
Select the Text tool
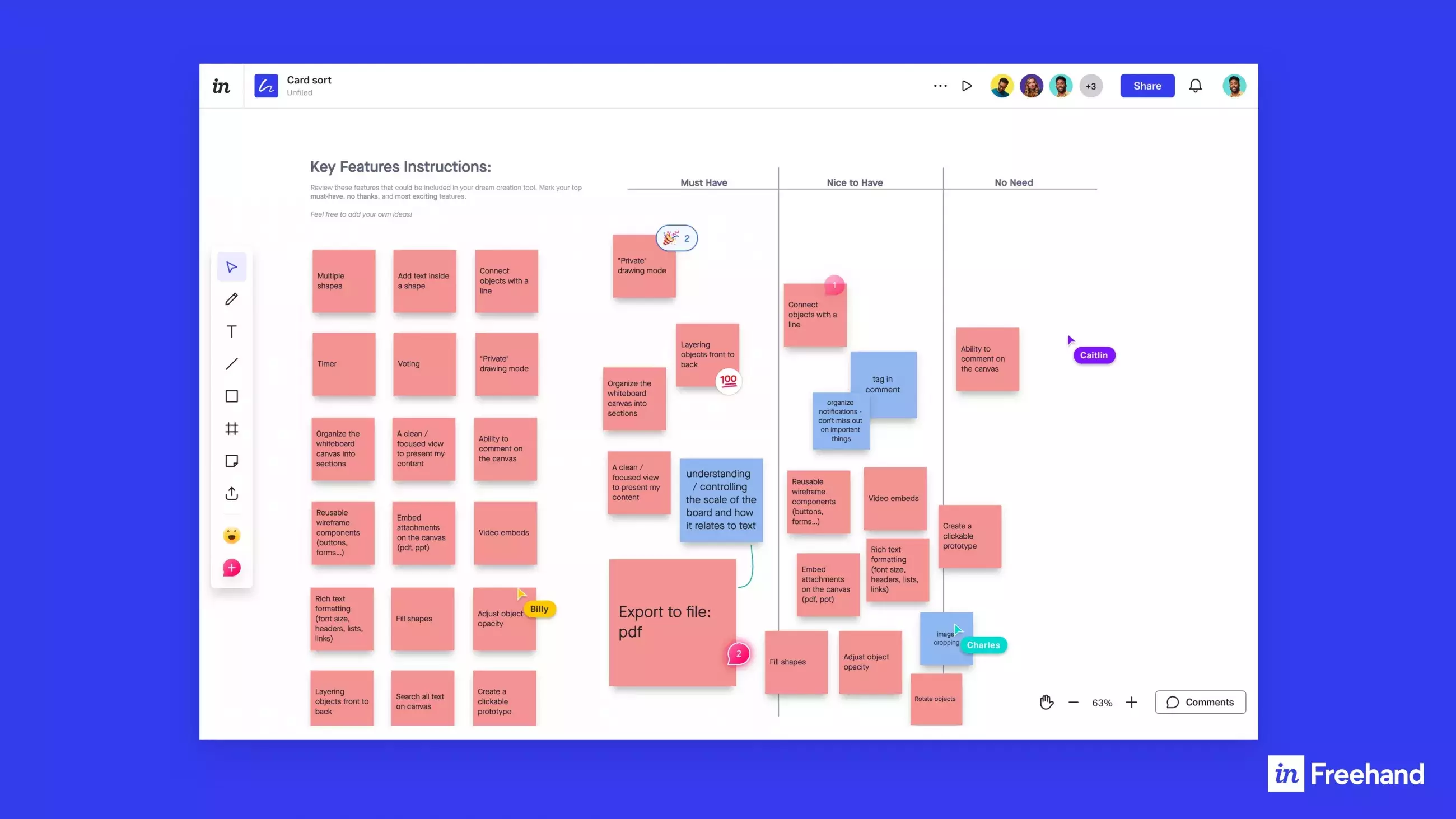tap(231, 332)
